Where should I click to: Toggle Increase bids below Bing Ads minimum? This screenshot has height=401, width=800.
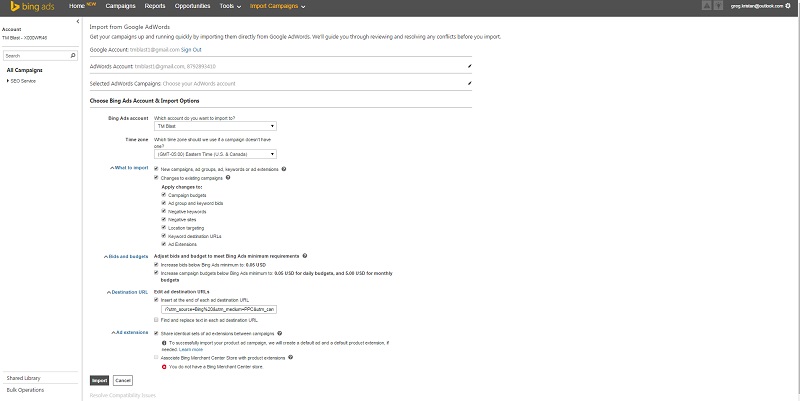point(157,265)
